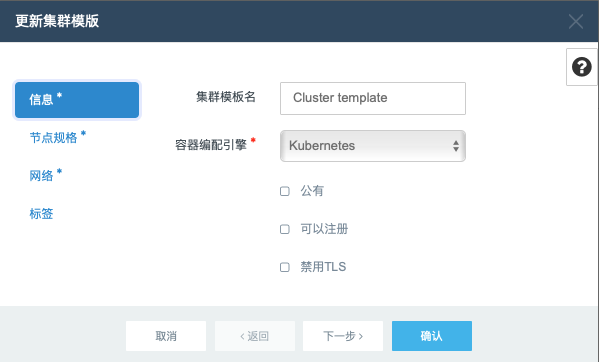Click the 更新集群模版 dialog title
The height and width of the screenshot is (362, 599).
(57, 21)
